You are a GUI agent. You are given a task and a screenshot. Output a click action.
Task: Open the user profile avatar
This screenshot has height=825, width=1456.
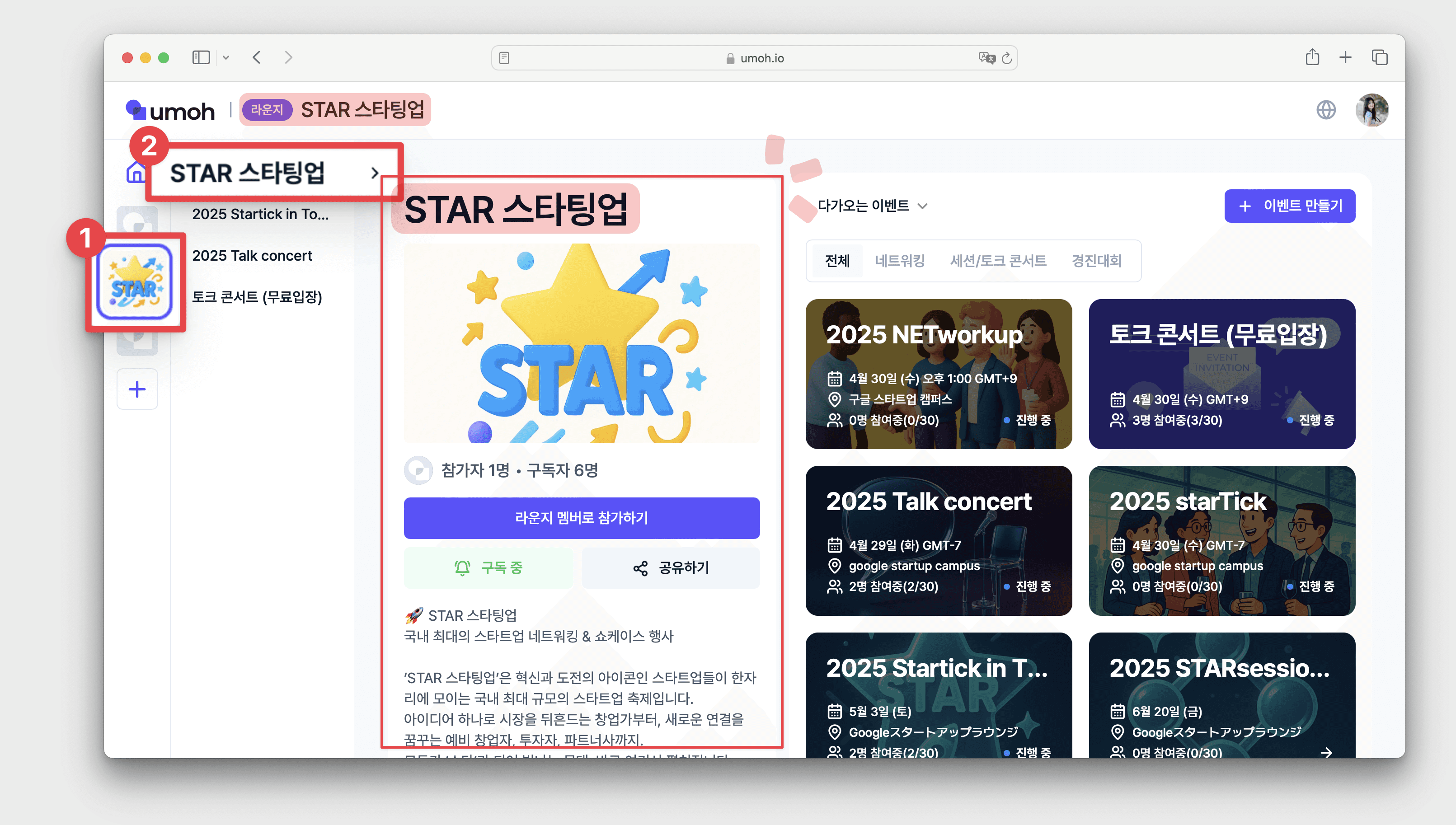point(1371,110)
